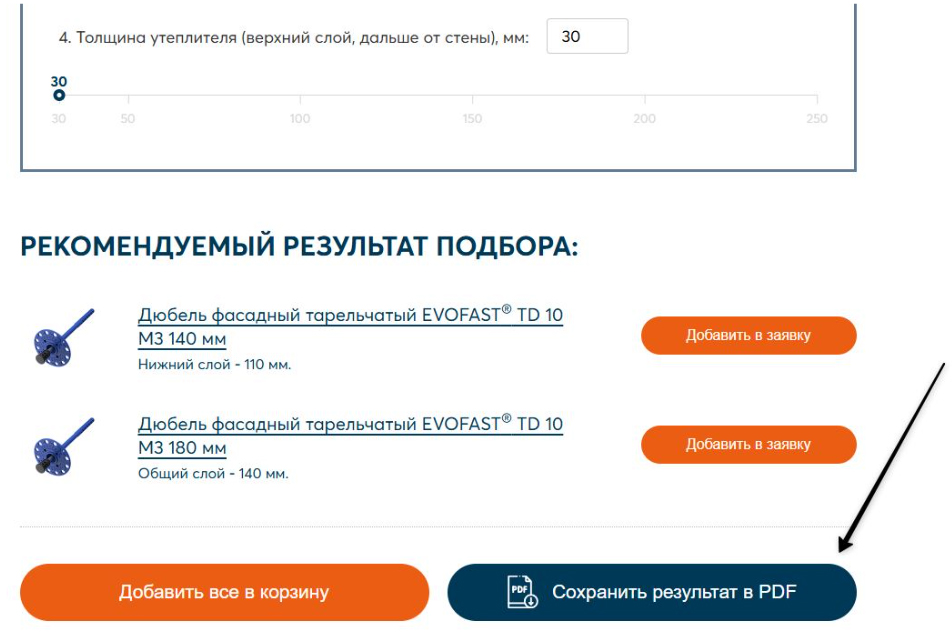Click the 'Общий слой - 140 мм' note
This screenshot has width=952, height=643.
tap(213, 474)
